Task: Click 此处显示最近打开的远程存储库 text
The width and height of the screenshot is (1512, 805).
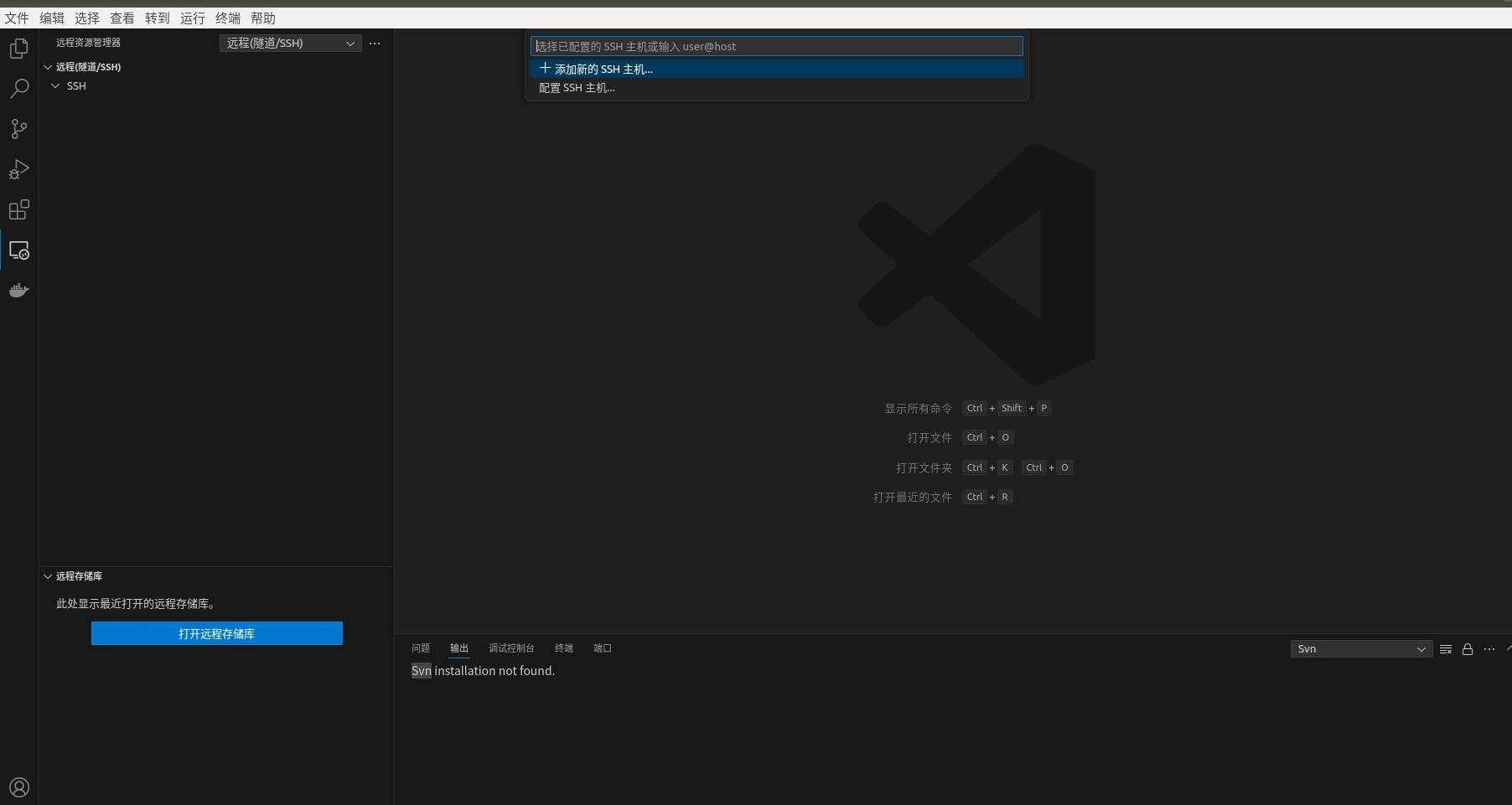Action: [x=136, y=604]
